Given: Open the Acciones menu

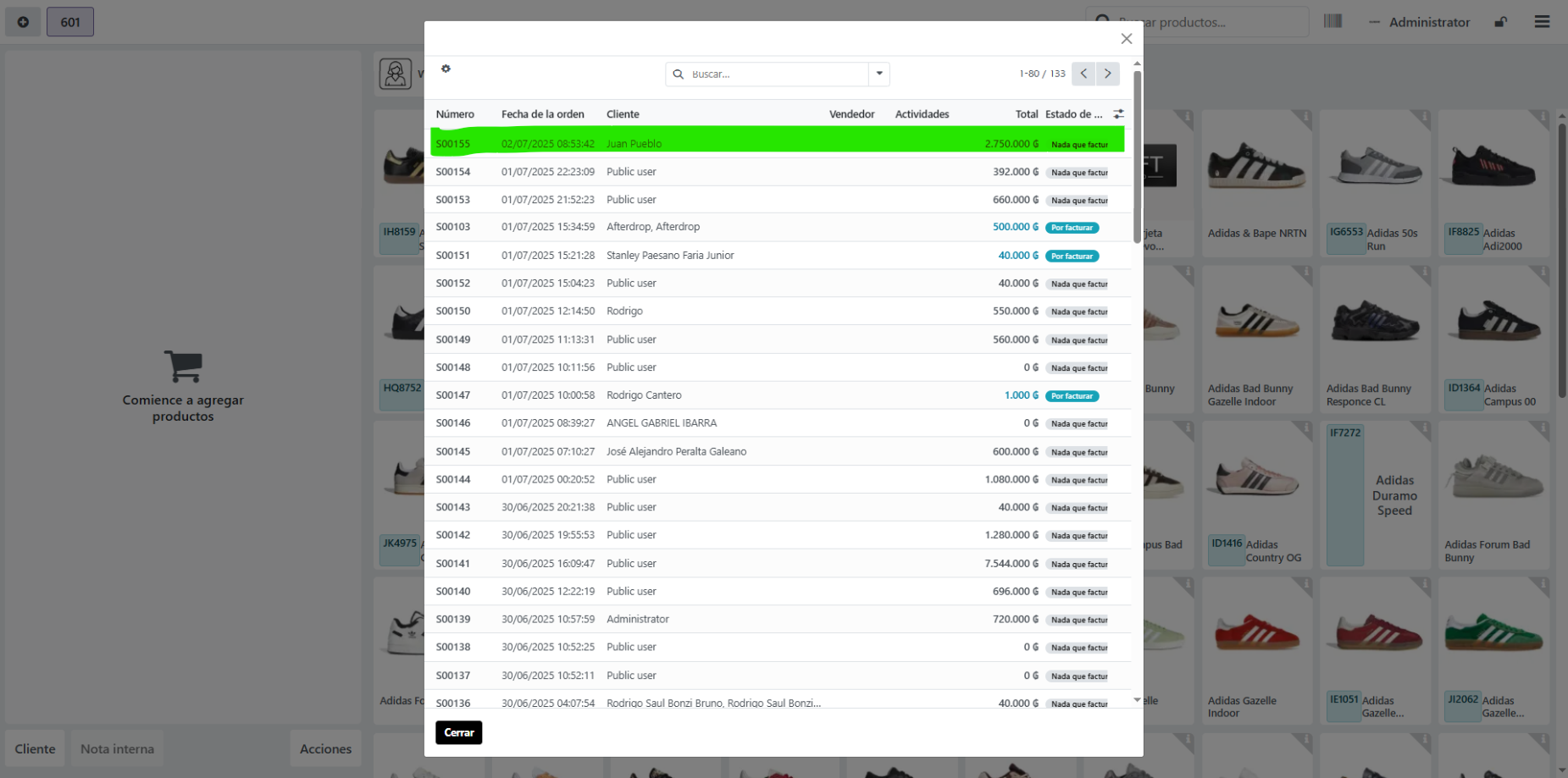Looking at the screenshot, I should coord(325,748).
